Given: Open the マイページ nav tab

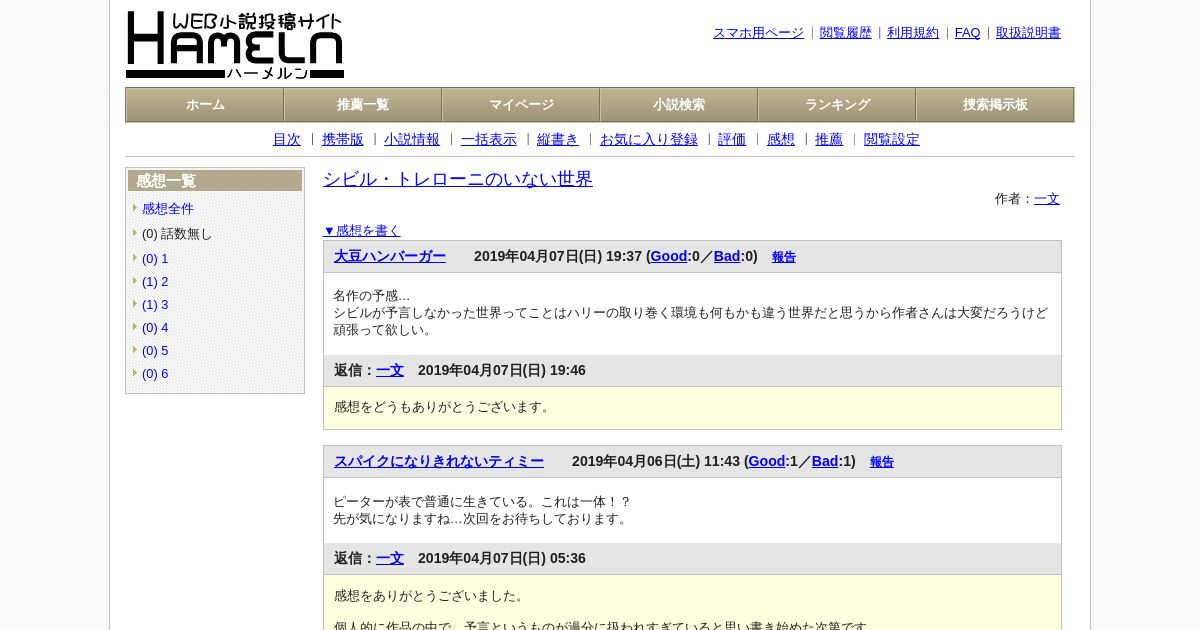Looking at the screenshot, I should pos(521,105).
